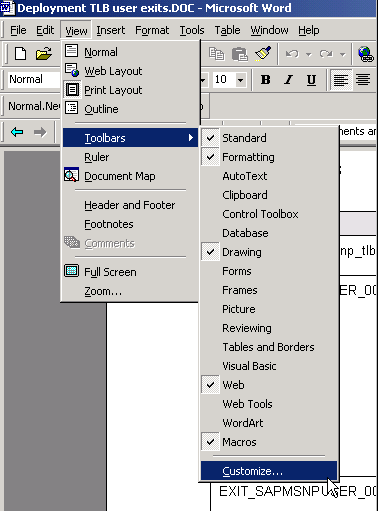Open the Redo history dropdown arrow

pyautogui.click(x=342, y=54)
